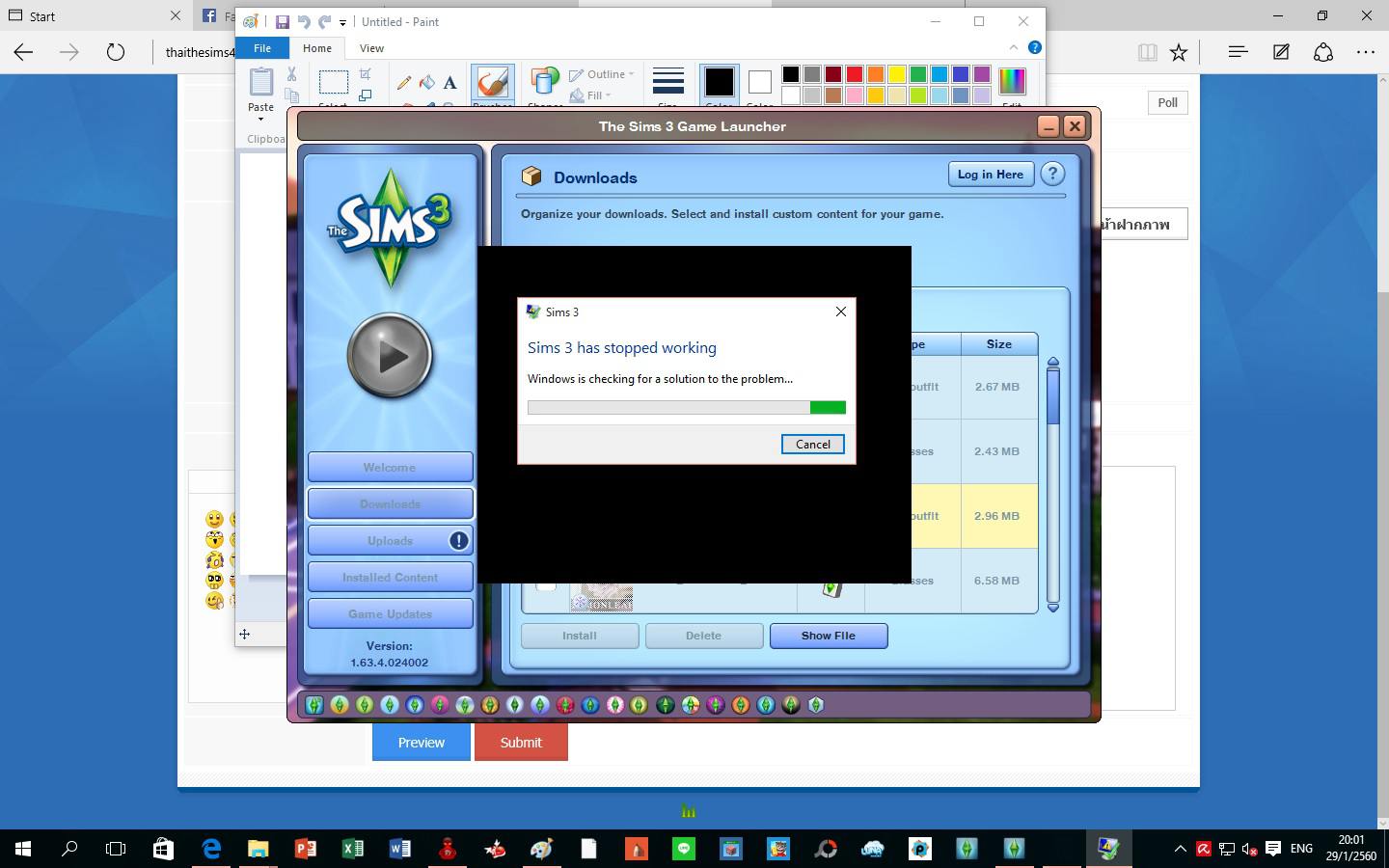Show hidden icons arrow in system tray
Screen dimensions: 1389x868
pyautogui.click(x=1180, y=849)
